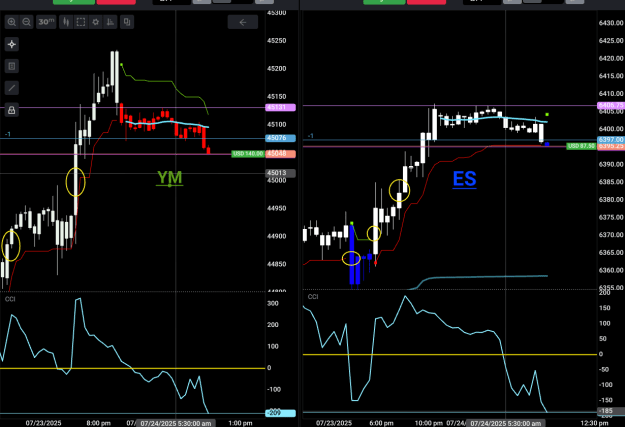Click the green USD 87.50 position tag
This screenshot has height=427, width=625.
click(x=581, y=146)
